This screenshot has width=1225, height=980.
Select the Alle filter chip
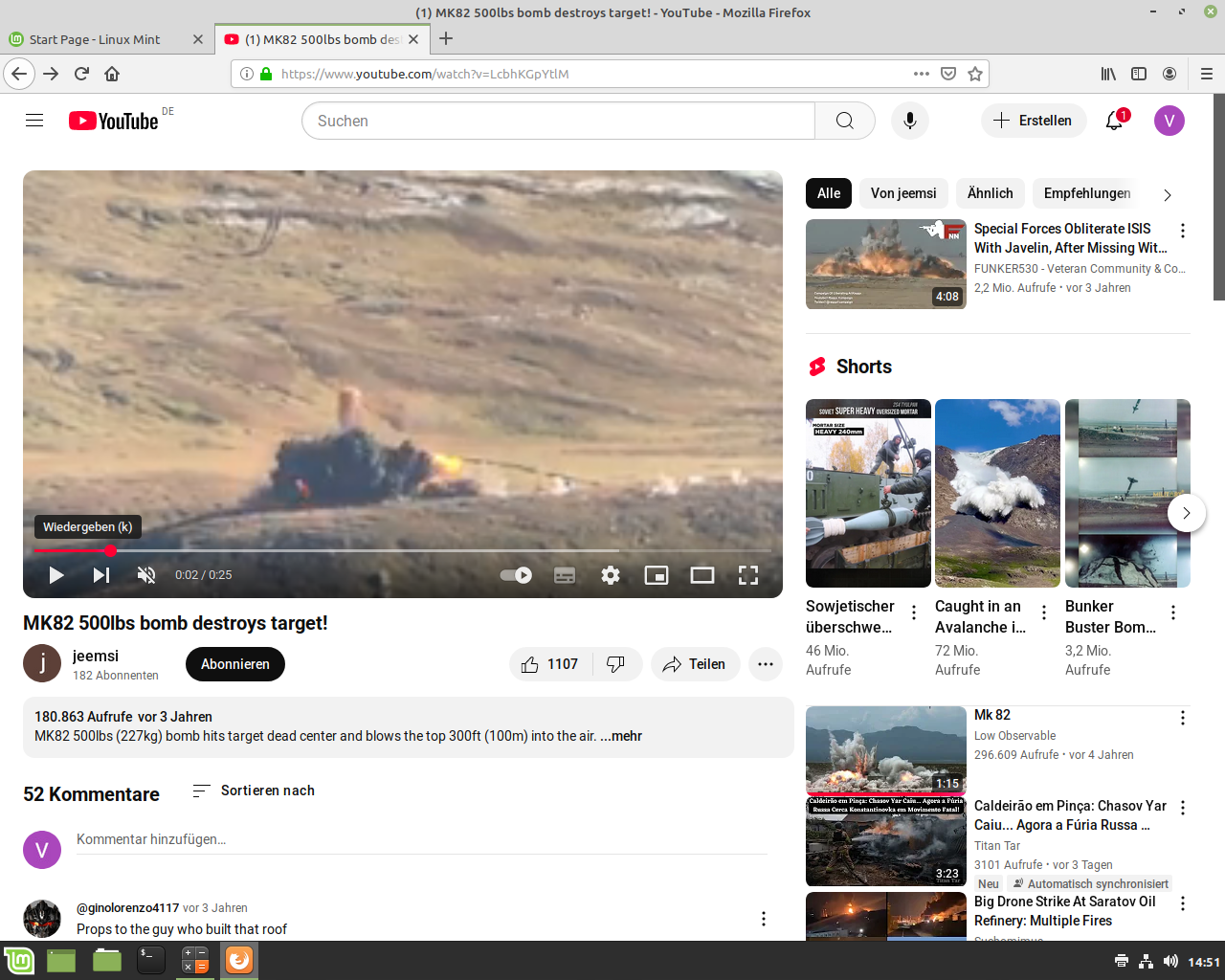829,193
